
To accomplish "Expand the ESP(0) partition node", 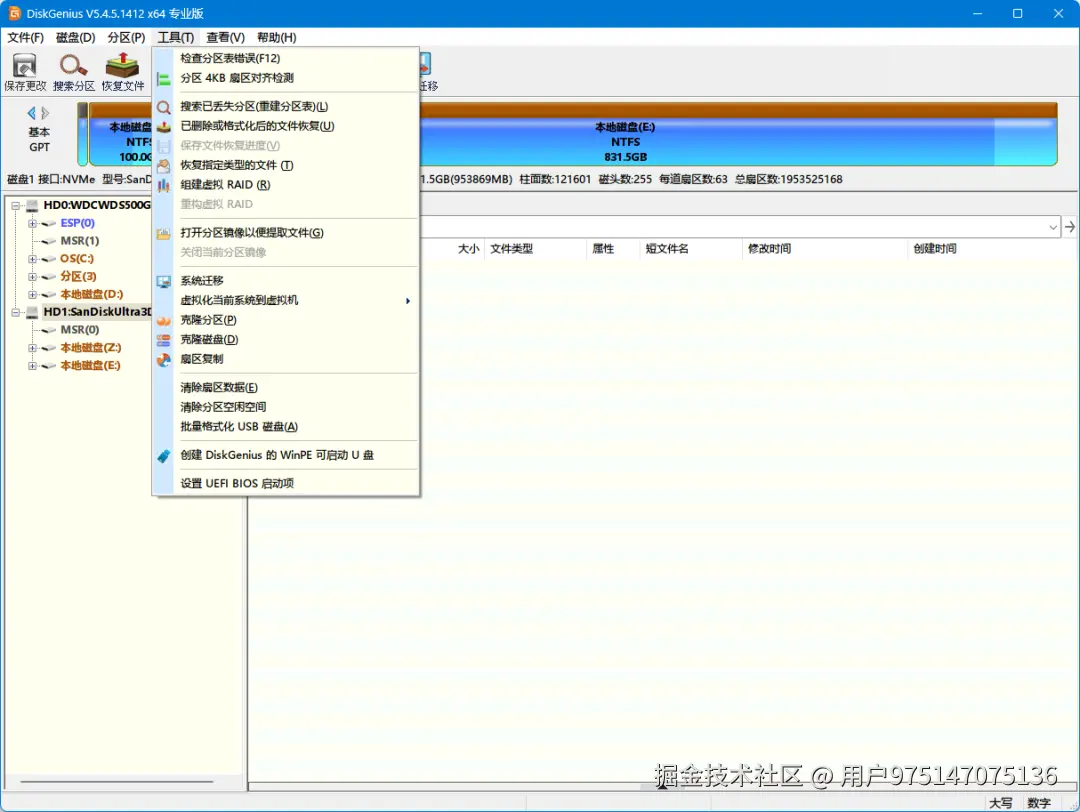I will [x=32, y=223].
